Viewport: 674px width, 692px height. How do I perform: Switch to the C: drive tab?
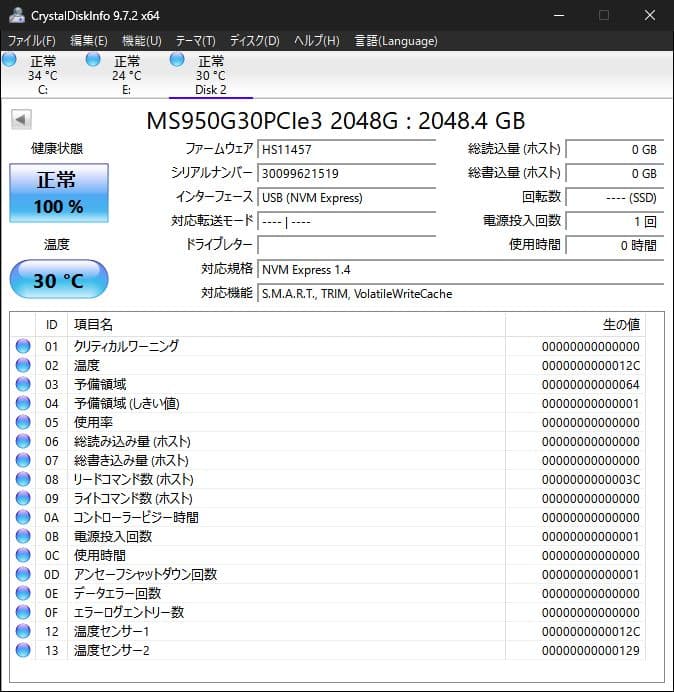pos(43,75)
